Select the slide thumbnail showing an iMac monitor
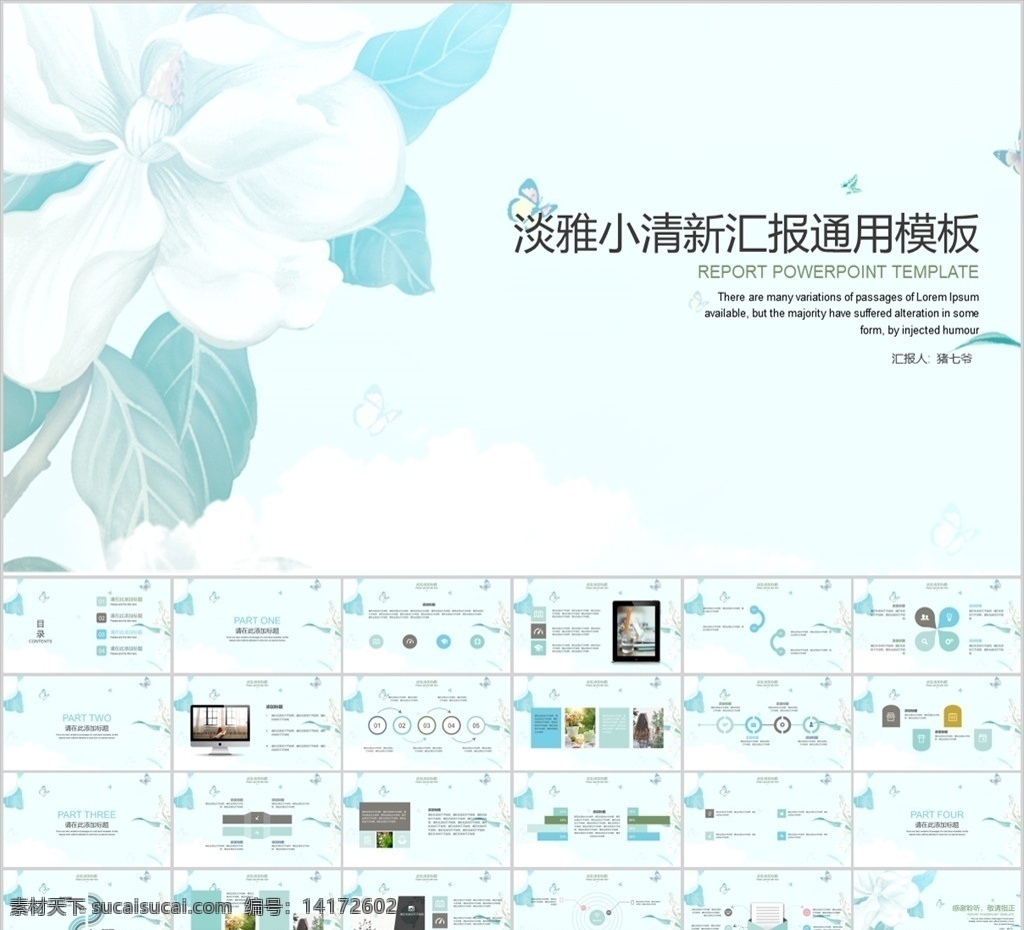Screen dimensions: 1024x930 click(257, 722)
